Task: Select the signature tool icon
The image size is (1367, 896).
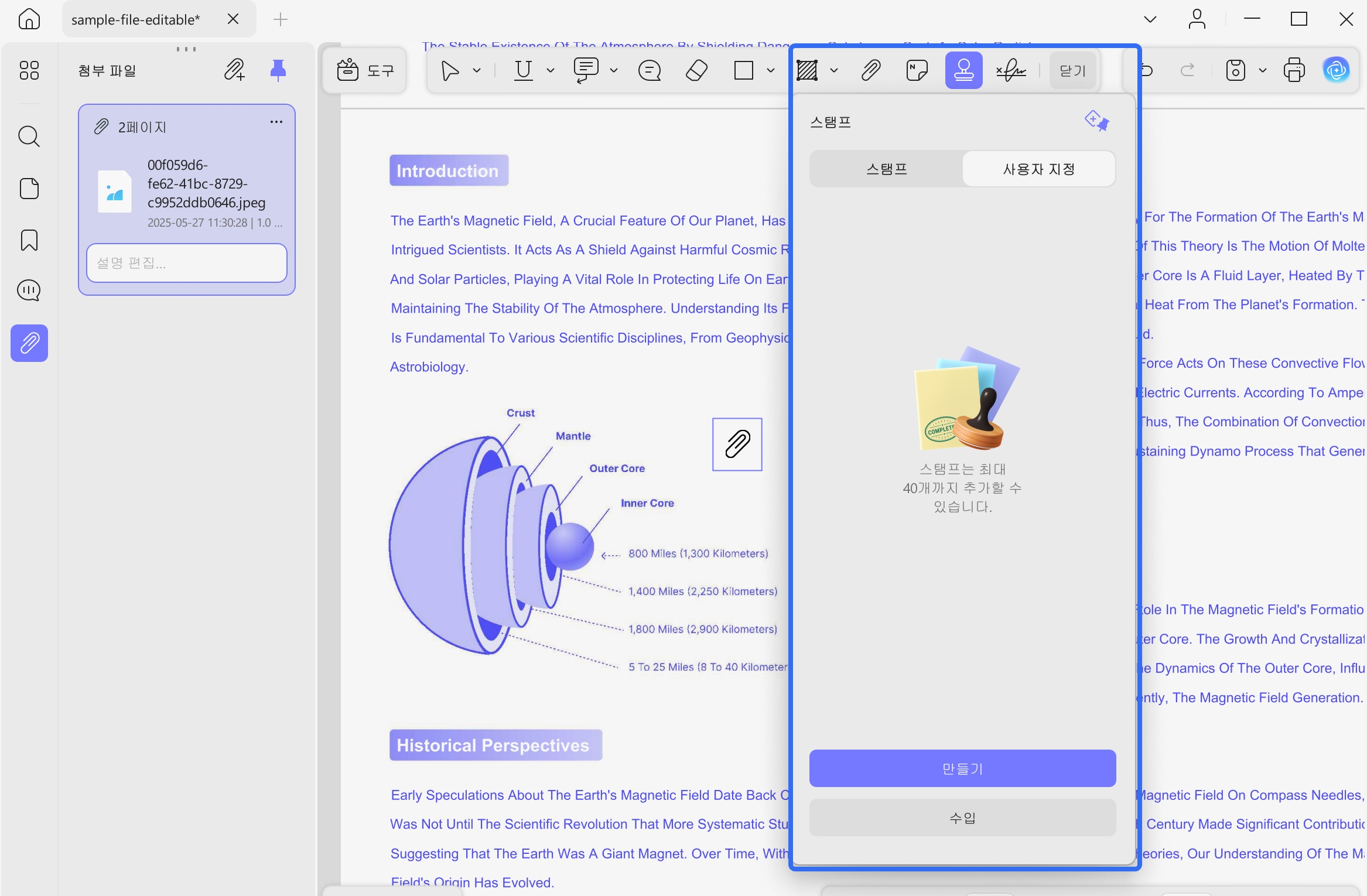Action: pyautogui.click(x=1011, y=71)
